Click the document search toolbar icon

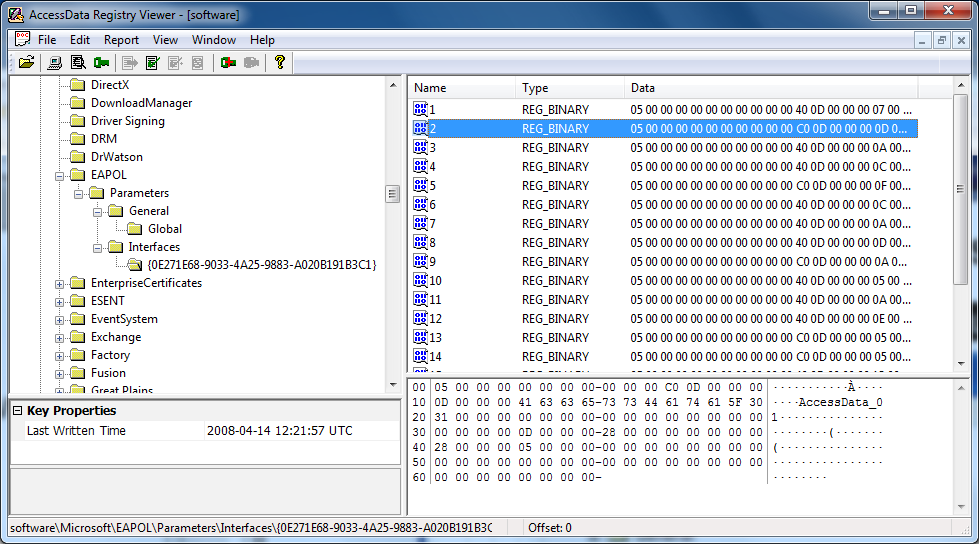78,62
